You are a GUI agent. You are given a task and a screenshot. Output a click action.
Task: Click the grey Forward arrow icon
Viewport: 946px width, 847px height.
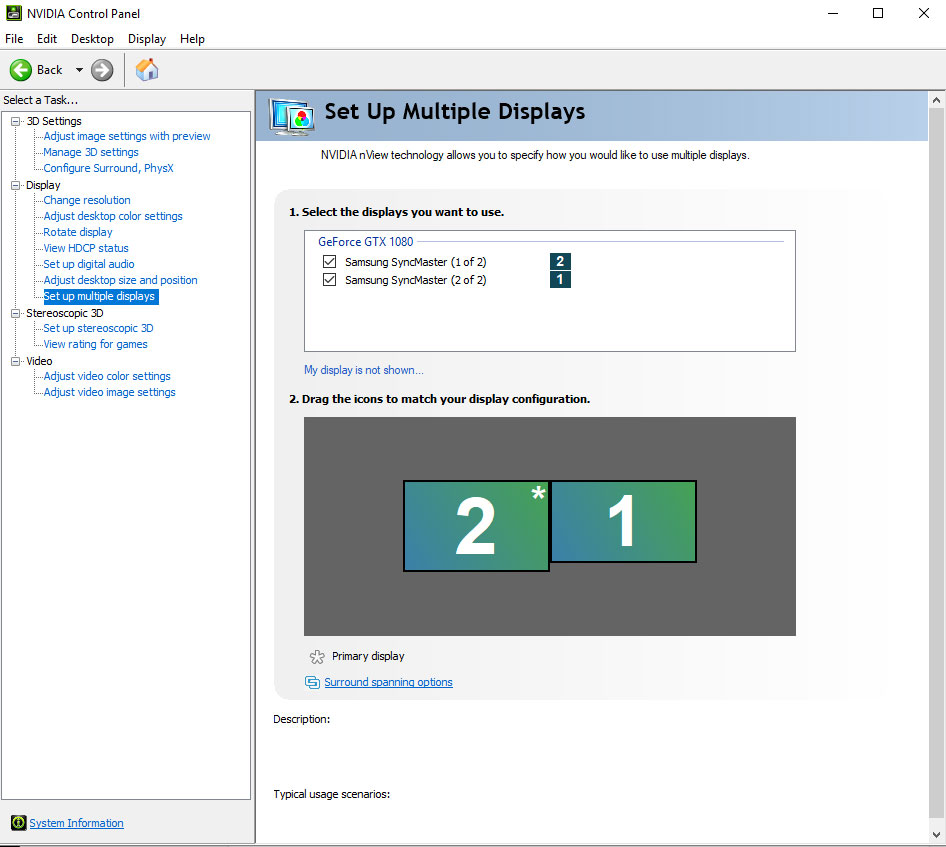tap(102, 70)
